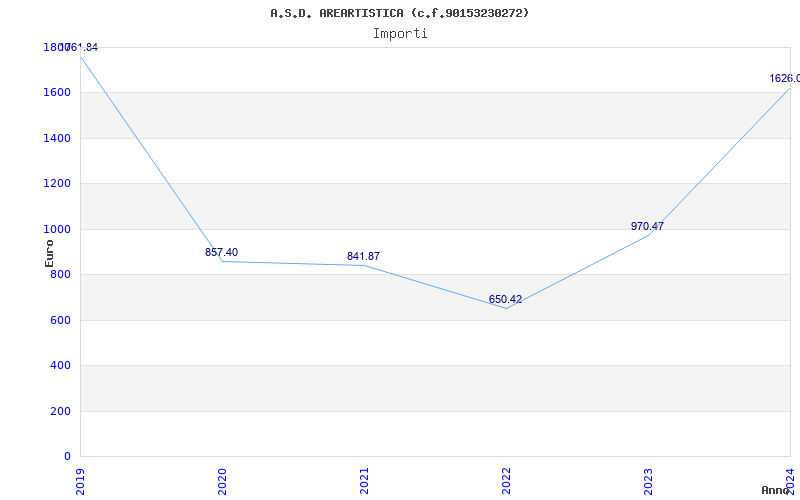The width and height of the screenshot is (800, 500).
Task: Select the Importi subtitle text
Action: click(400, 34)
